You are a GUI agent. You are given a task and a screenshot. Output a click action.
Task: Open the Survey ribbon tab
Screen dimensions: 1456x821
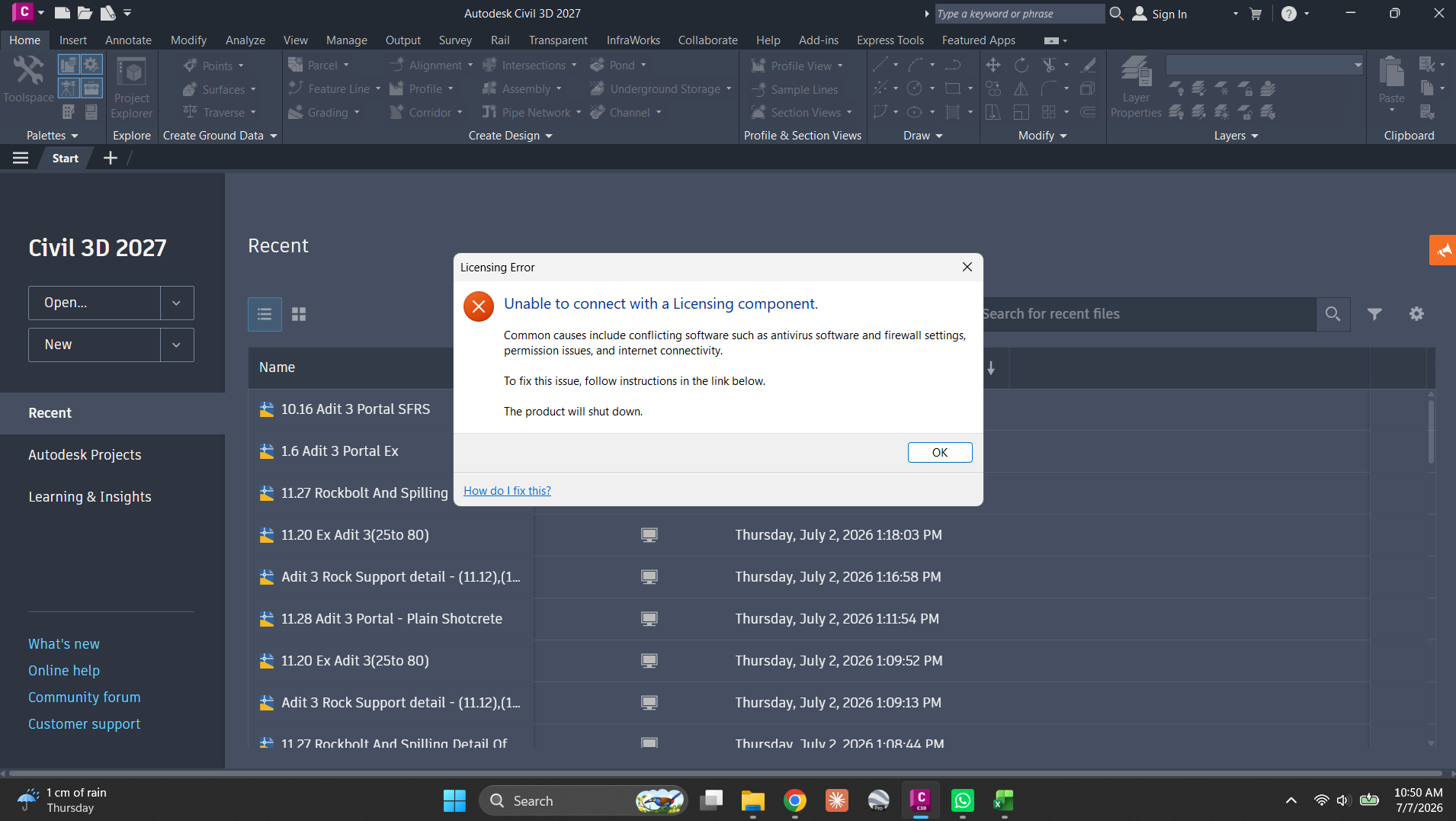pos(455,40)
